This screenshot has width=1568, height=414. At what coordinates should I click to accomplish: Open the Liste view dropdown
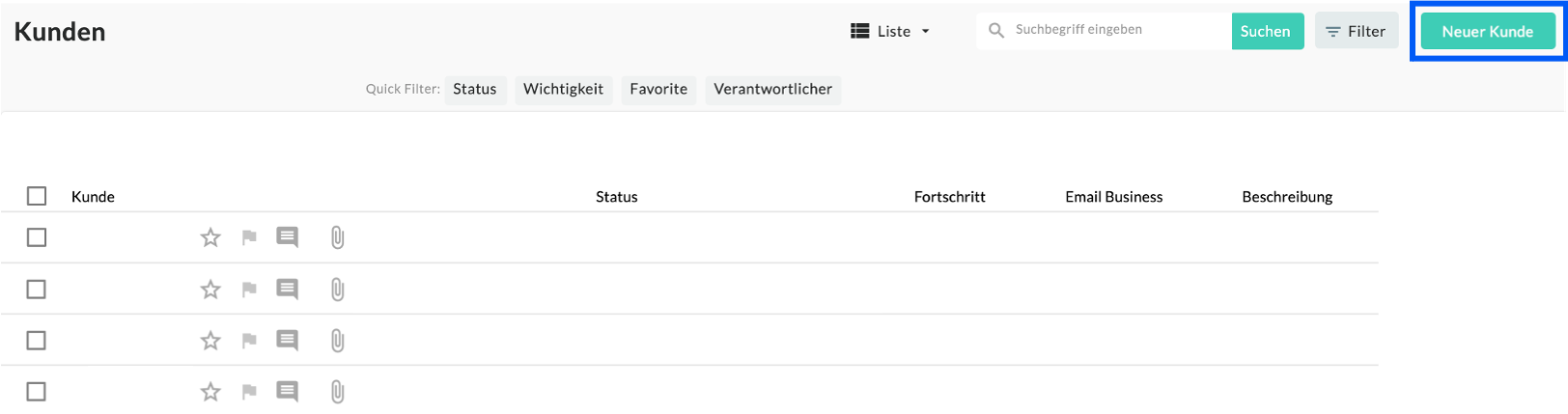coord(890,31)
